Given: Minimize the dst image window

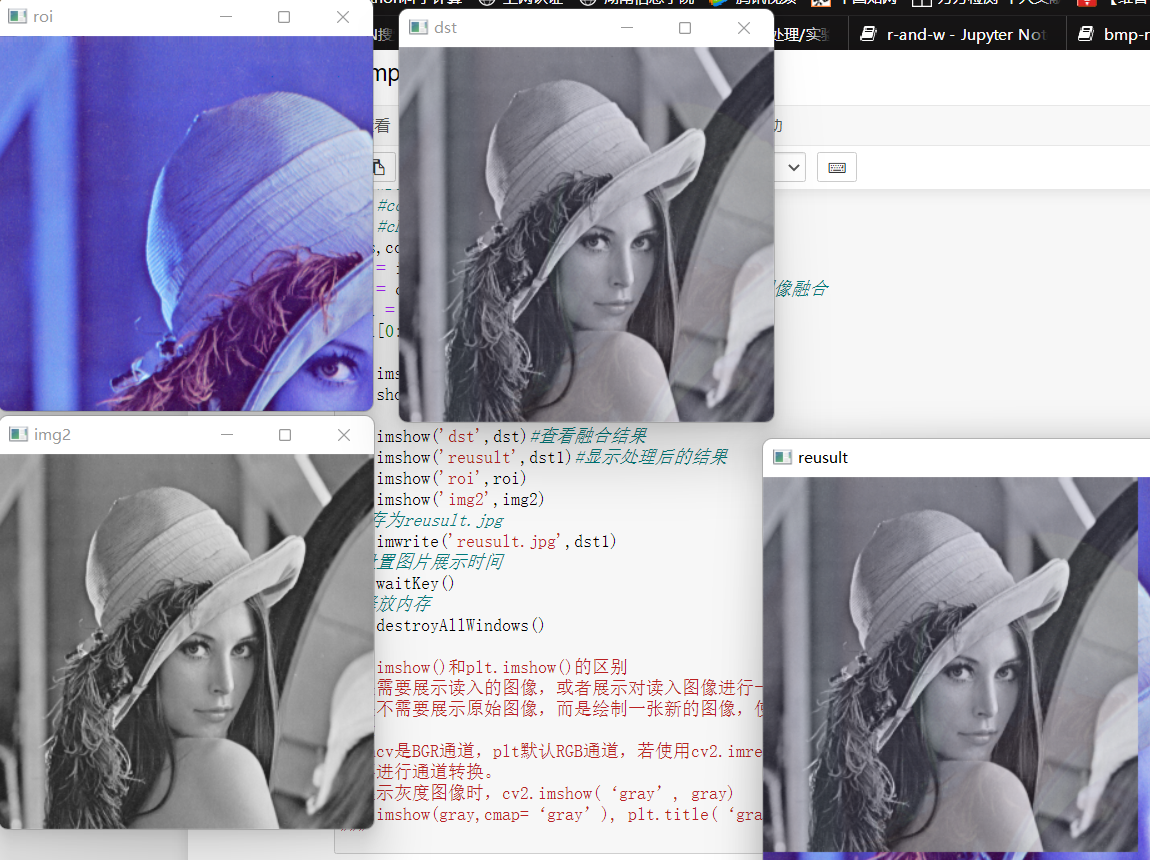Looking at the screenshot, I should click(627, 28).
